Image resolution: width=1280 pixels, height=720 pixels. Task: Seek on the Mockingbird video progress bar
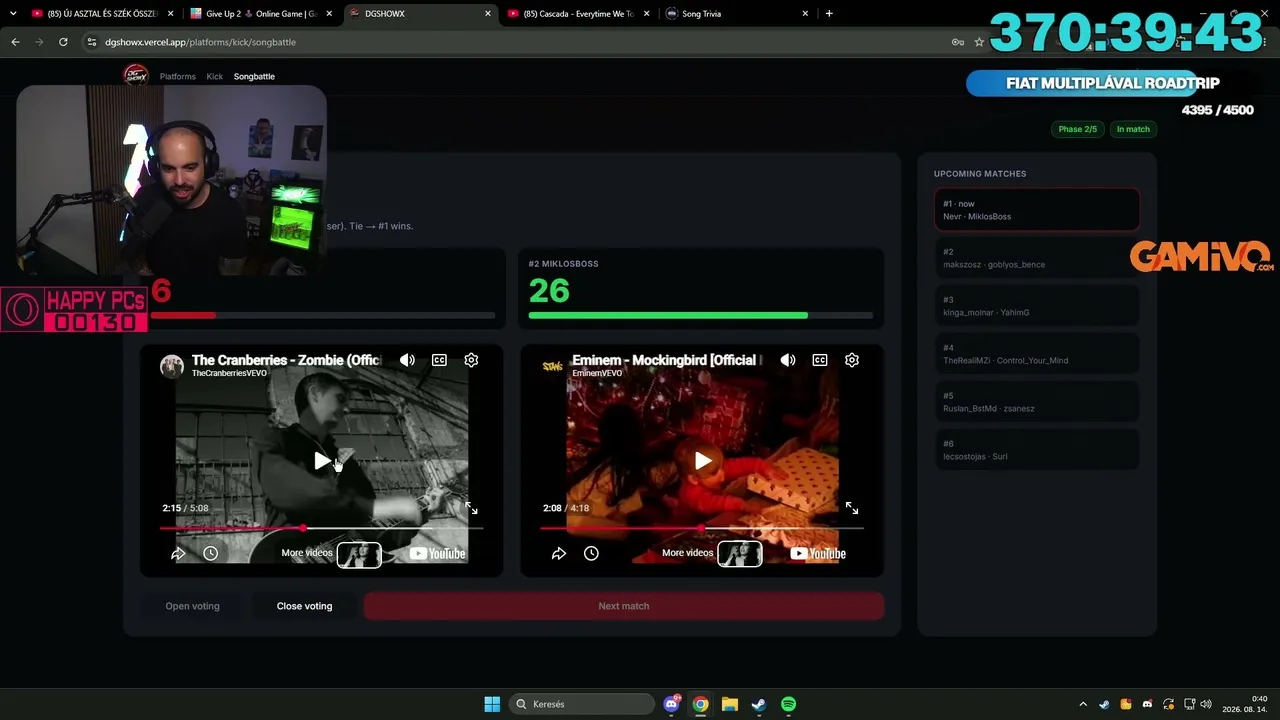point(702,528)
